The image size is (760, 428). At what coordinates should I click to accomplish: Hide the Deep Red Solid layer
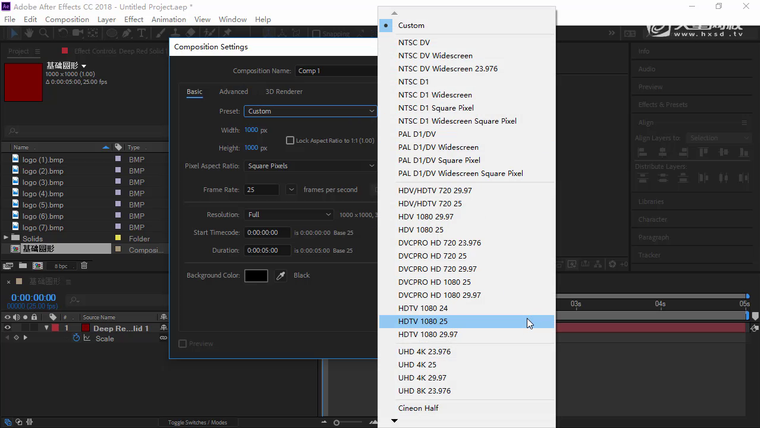pos(8,328)
